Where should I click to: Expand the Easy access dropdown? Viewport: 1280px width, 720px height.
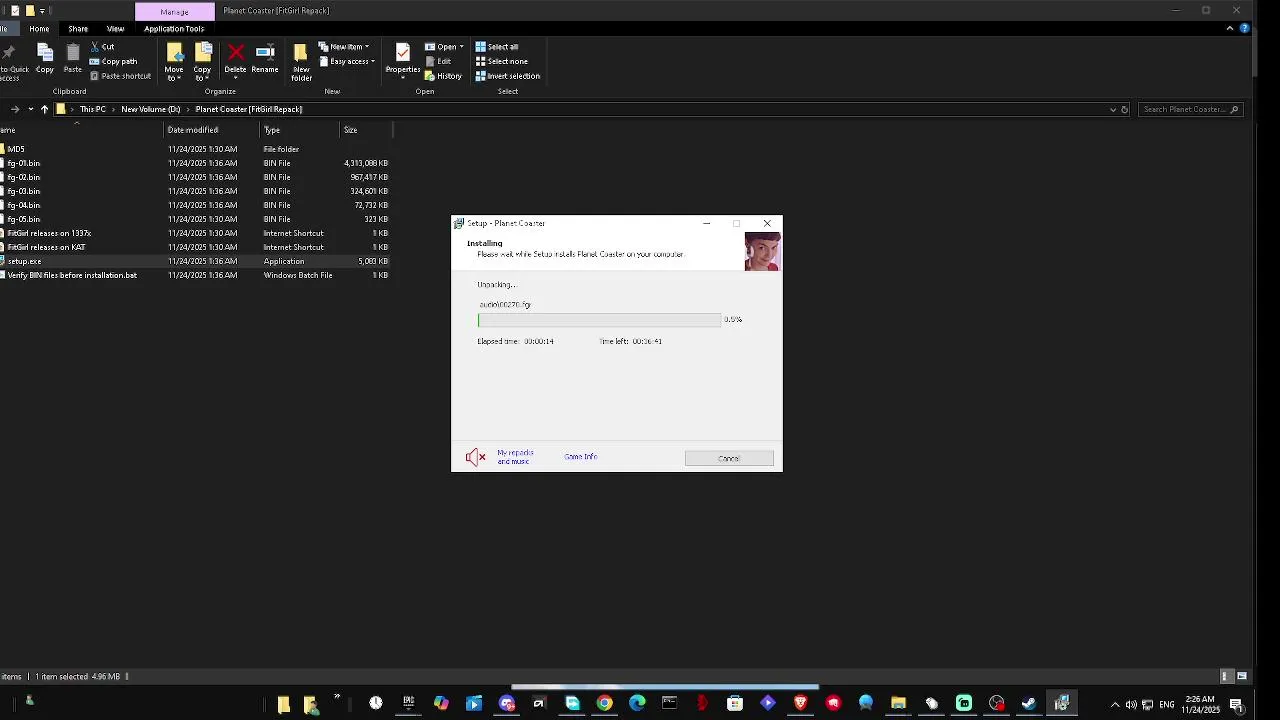click(x=347, y=61)
